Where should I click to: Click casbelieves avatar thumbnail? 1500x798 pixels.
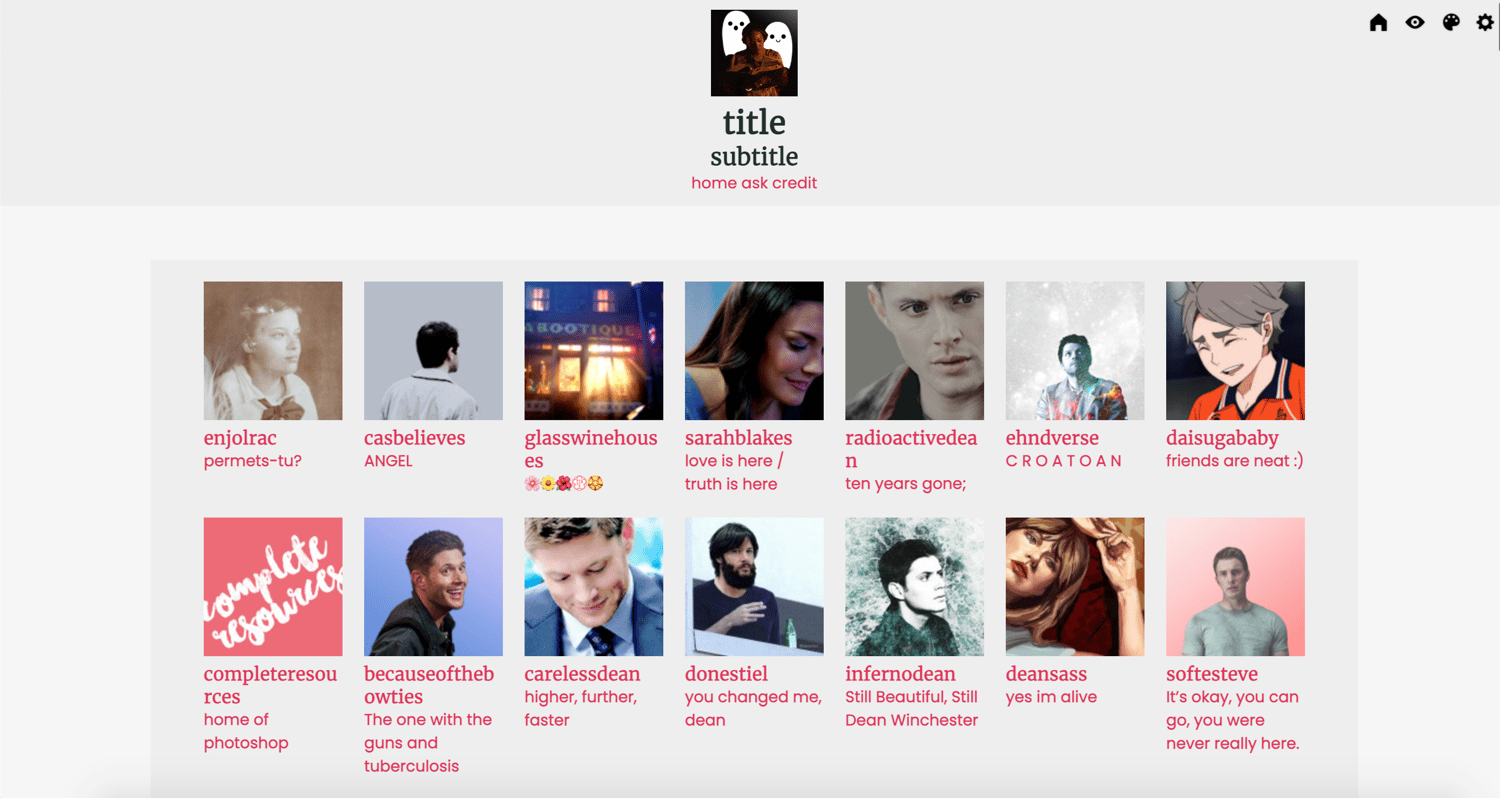433,350
